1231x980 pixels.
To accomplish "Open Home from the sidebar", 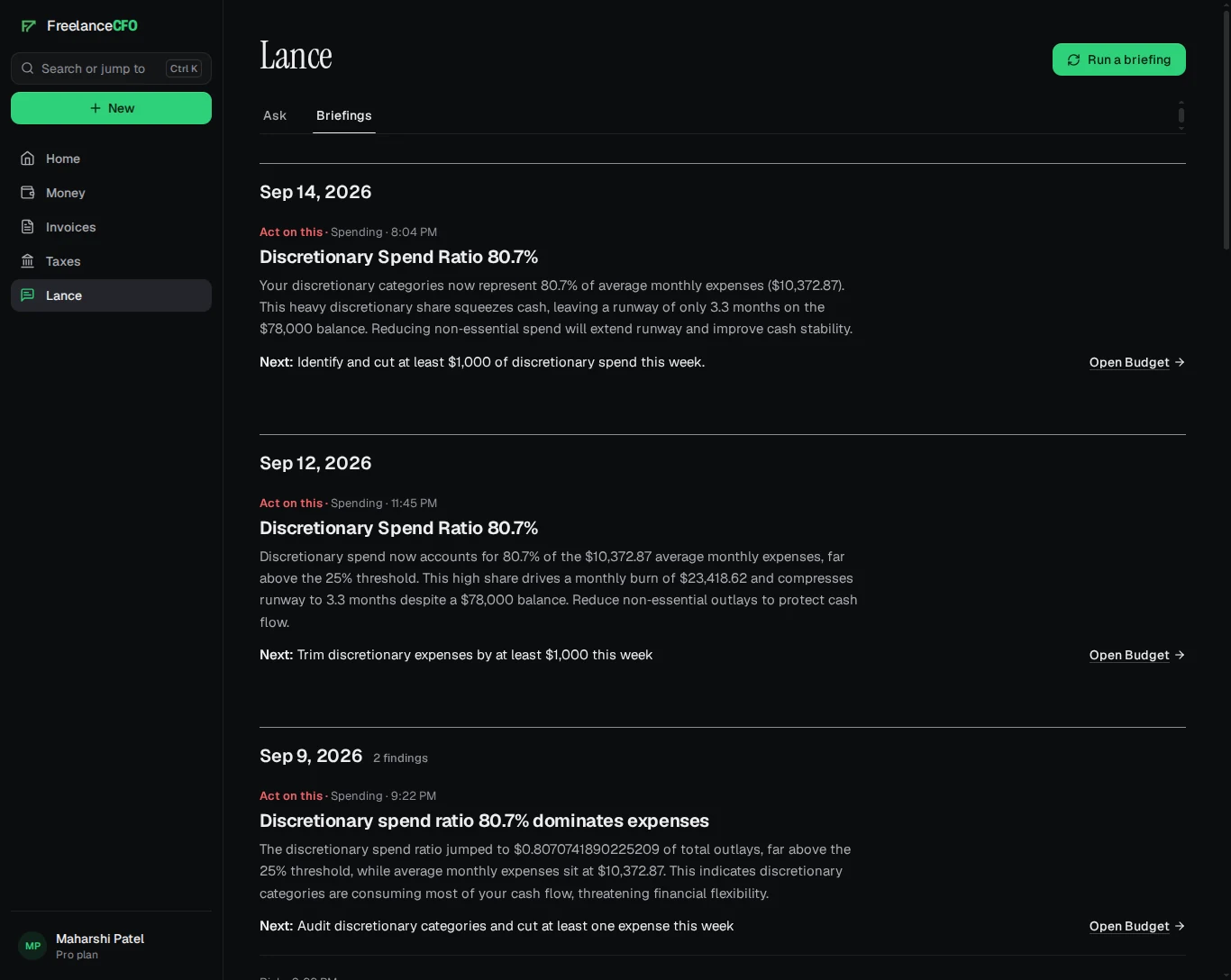I will coord(111,159).
